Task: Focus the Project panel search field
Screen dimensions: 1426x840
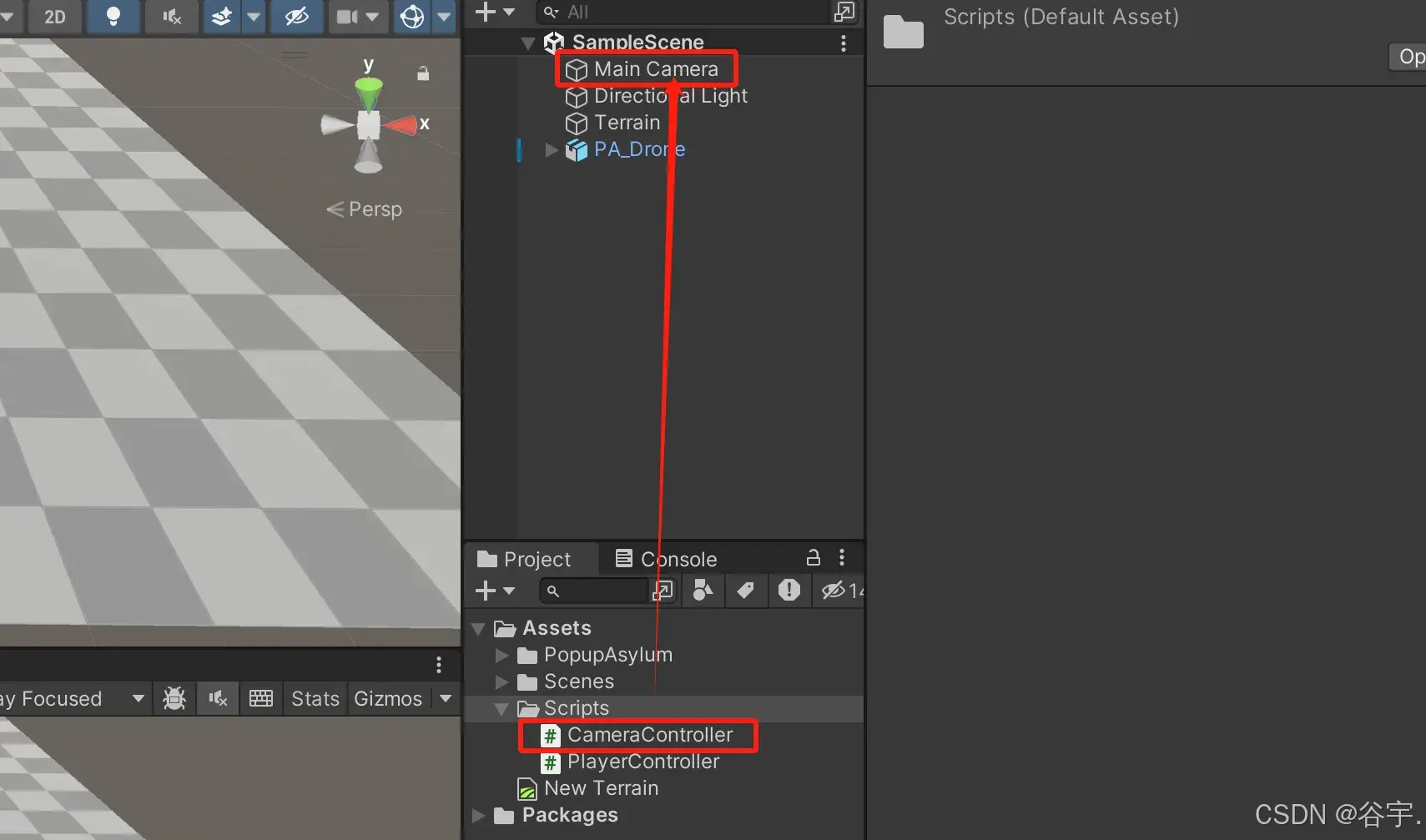Action: click(593, 591)
